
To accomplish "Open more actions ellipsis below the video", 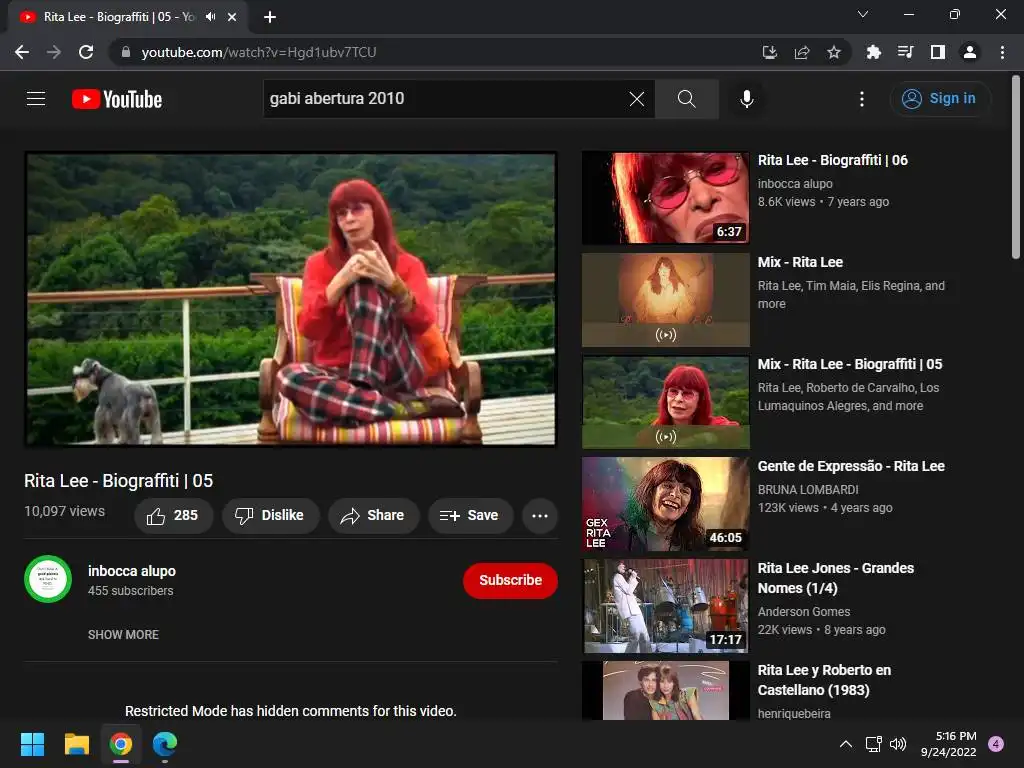I will tap(540, 516).
